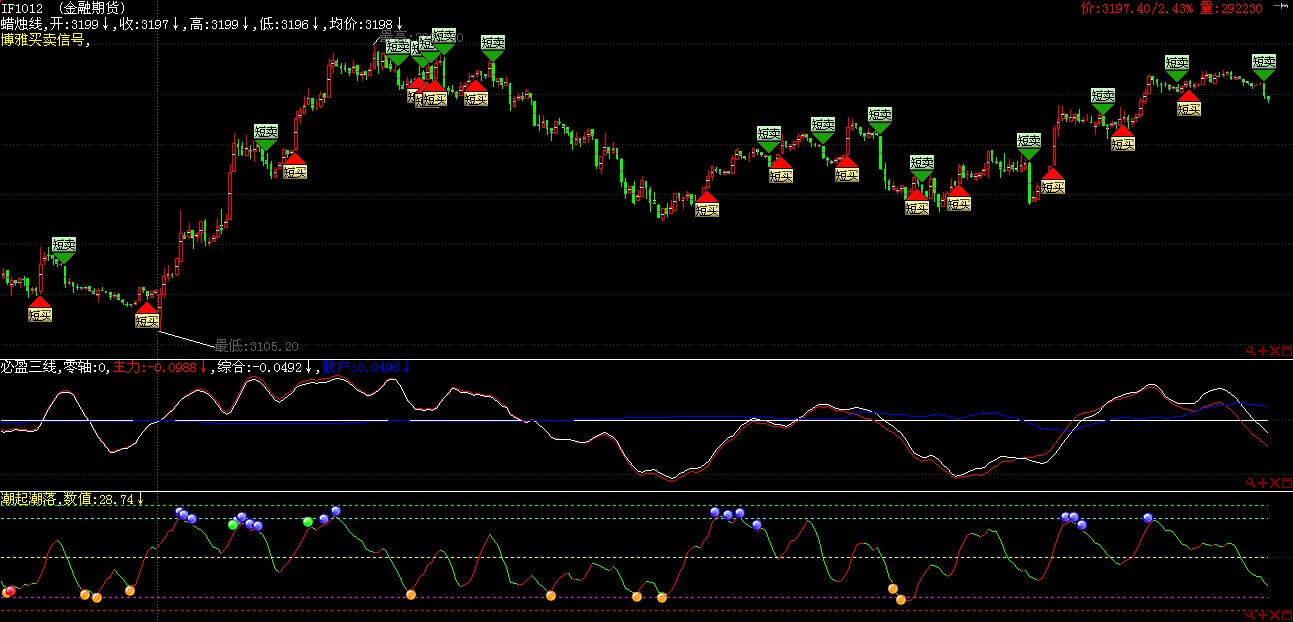Viewport: 1293px width, 622px height.
Task: Click the magnifier icon in the 必盈三线 panel
Action: pyautogui.click(x=1250, y=483)
